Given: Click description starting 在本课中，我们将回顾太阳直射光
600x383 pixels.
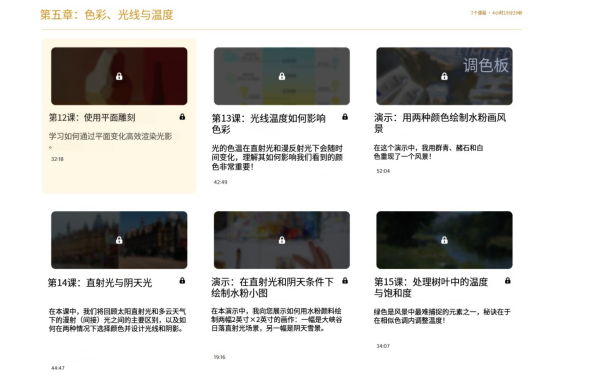Looking at the screenshot, I should click(x=117, y=320).
